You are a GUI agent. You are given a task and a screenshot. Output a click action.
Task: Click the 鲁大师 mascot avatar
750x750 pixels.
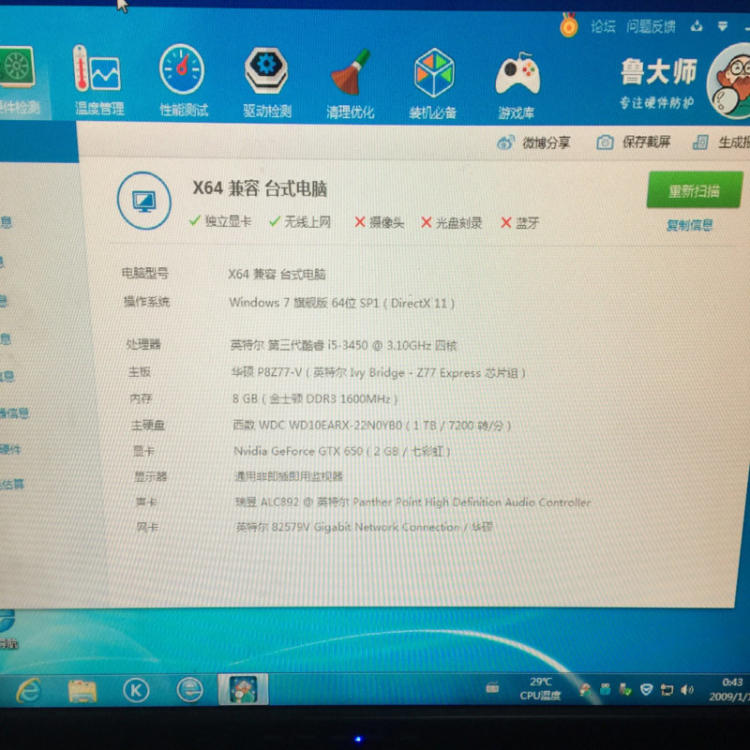click(x=730, y=80)
